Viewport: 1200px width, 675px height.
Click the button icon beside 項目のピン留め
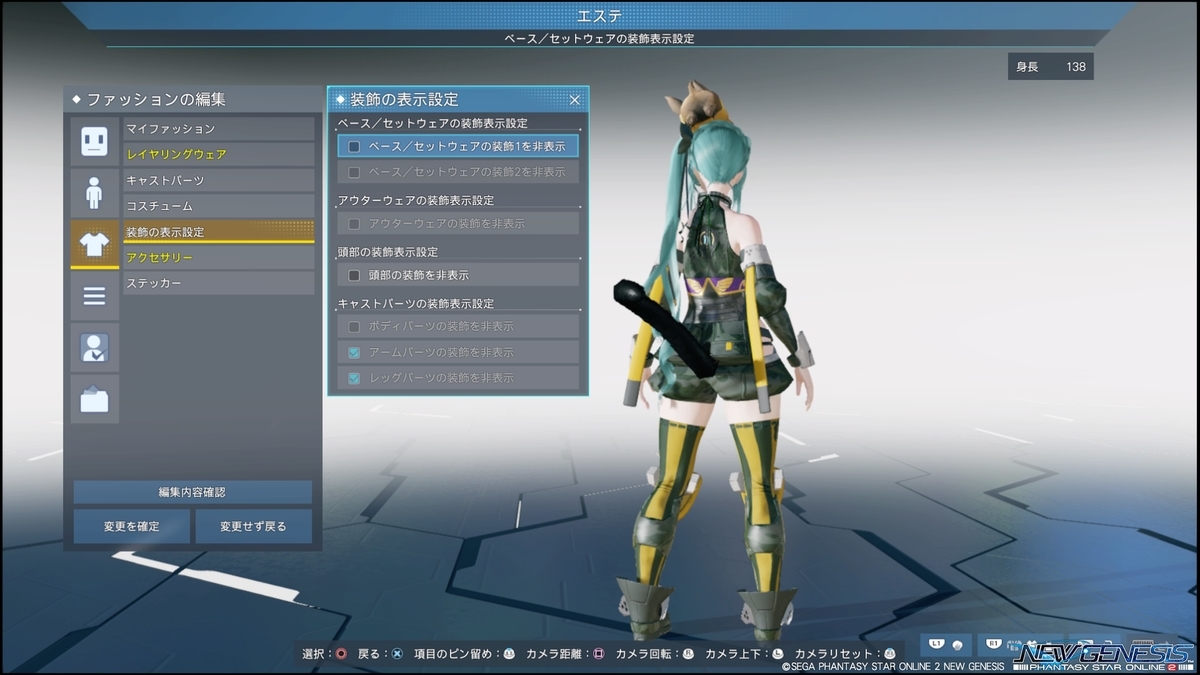[508, 654]
